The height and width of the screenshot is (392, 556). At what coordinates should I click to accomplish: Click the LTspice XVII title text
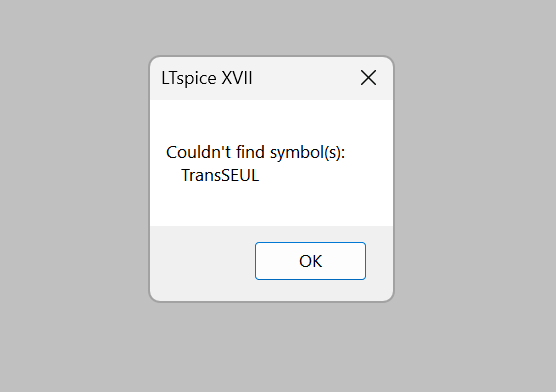[207, 78]
